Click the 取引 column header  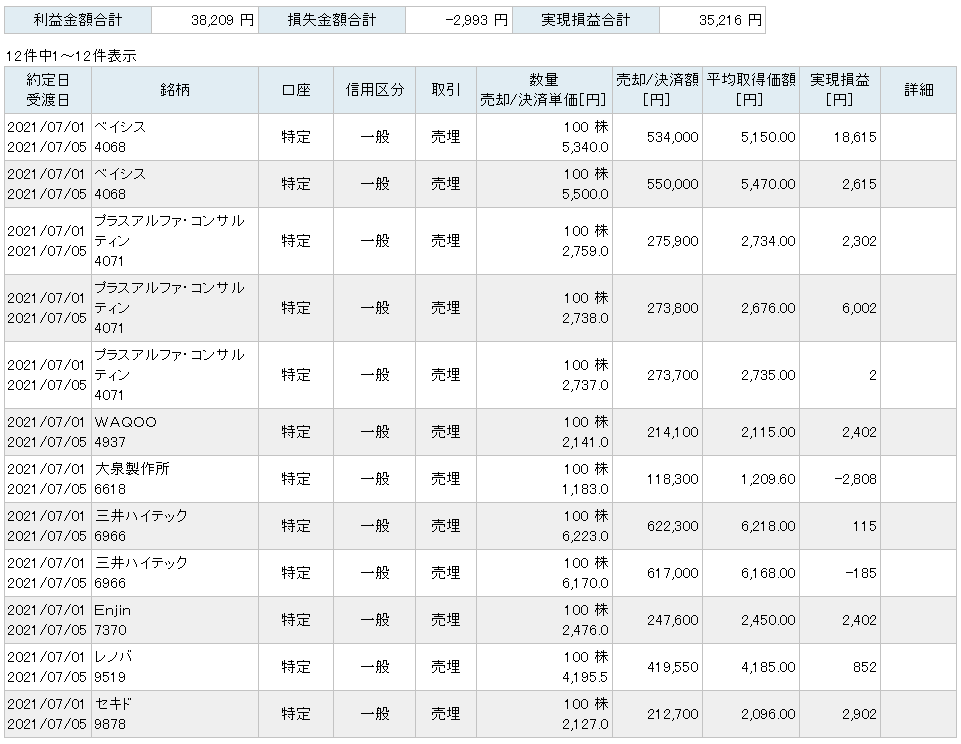click(x=446, y=90)
